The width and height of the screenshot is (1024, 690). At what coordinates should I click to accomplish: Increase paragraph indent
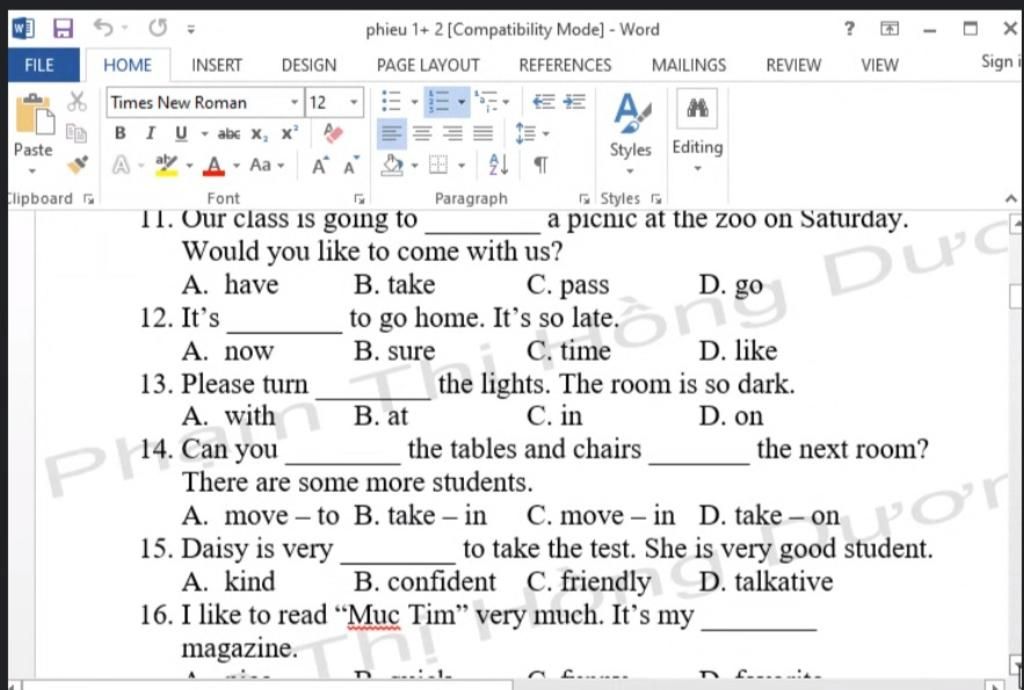pos(575,102)
